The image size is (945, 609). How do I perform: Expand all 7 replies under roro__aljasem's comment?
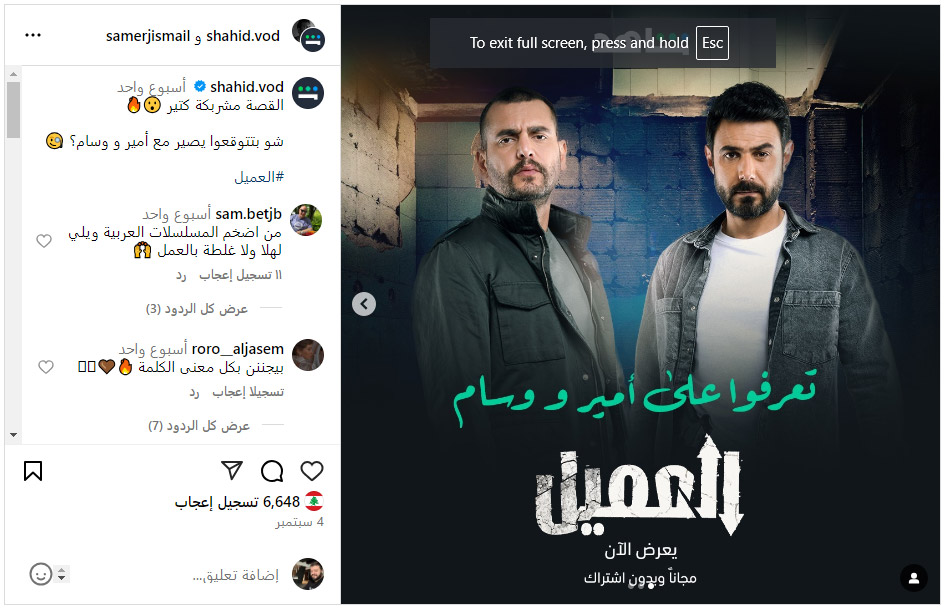[199, 426]
